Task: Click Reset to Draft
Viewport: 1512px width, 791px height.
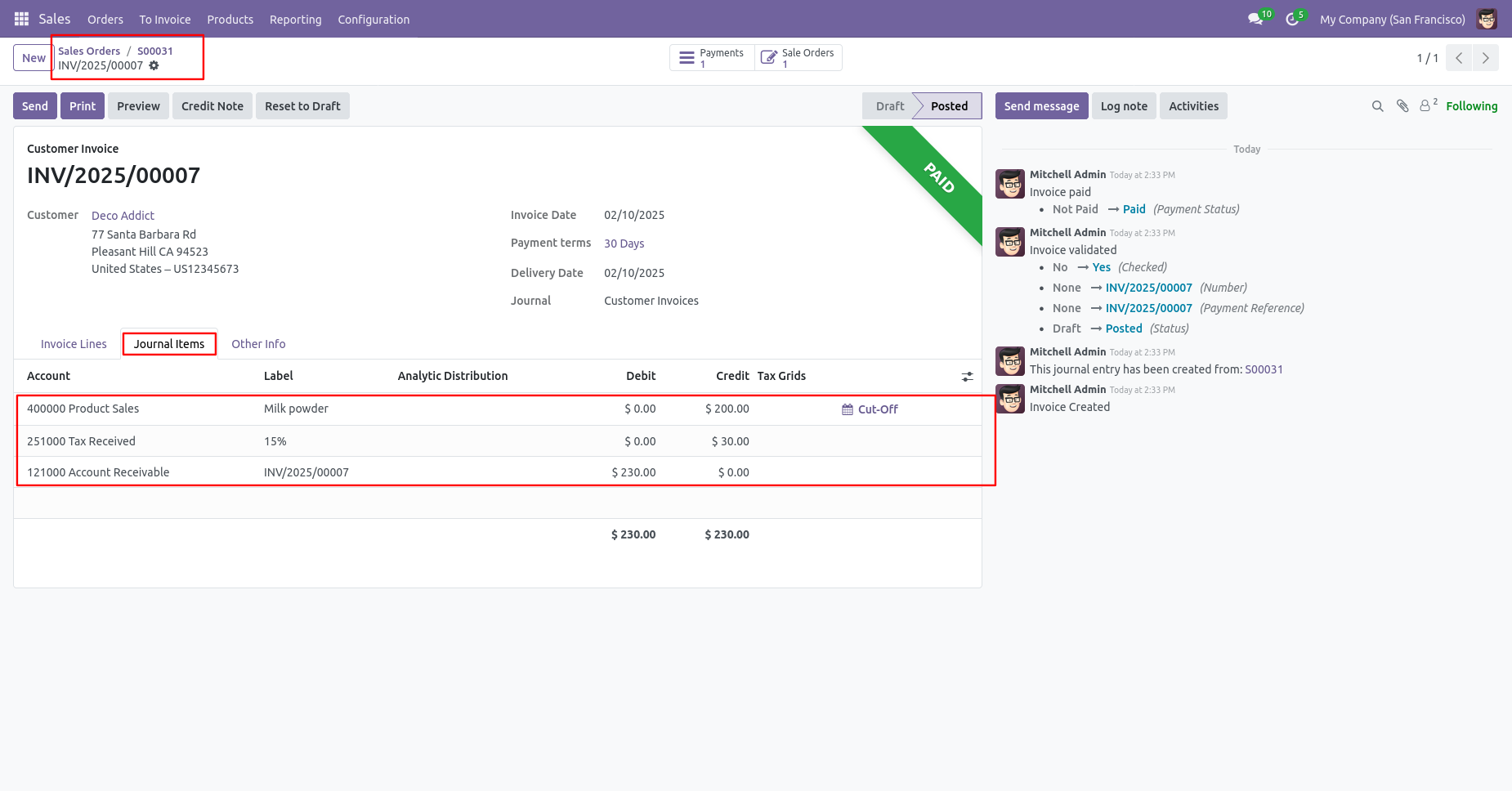Action: coord(302,106)
